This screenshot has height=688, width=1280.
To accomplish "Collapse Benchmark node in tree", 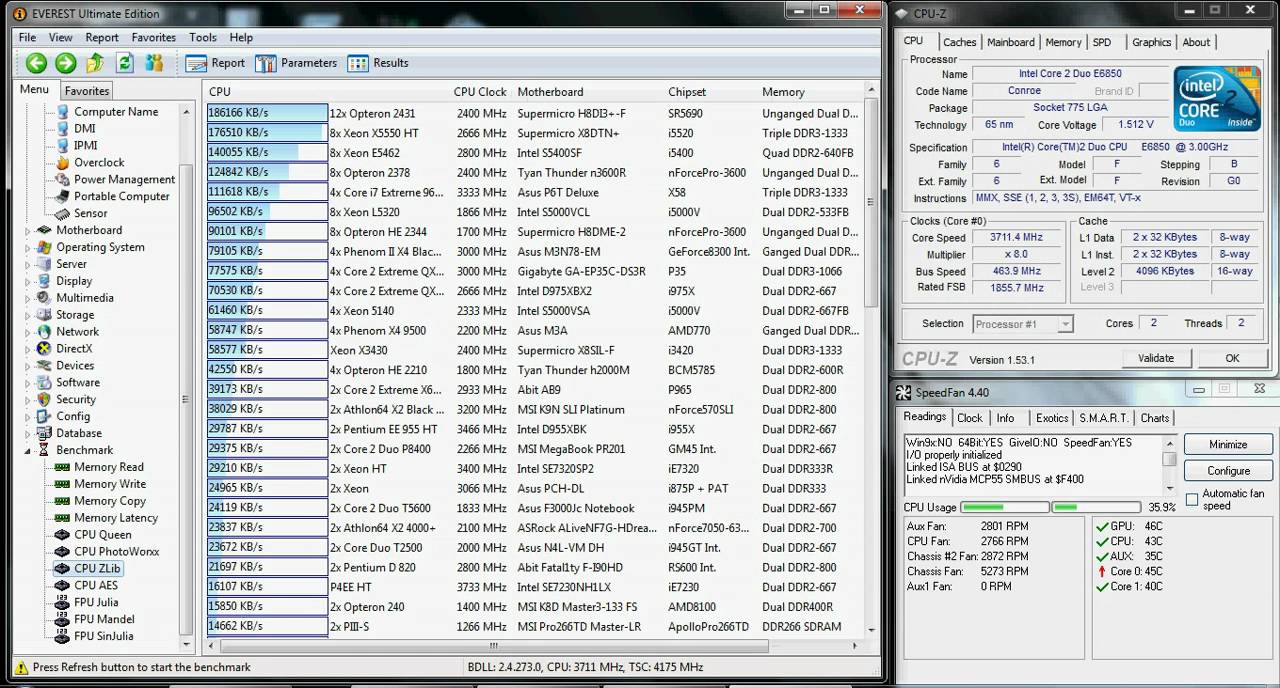I will point(29,451).
